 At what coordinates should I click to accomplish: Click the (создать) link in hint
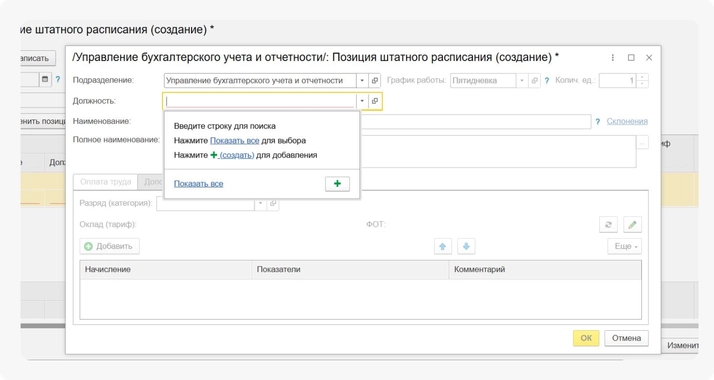pos(237,155)
